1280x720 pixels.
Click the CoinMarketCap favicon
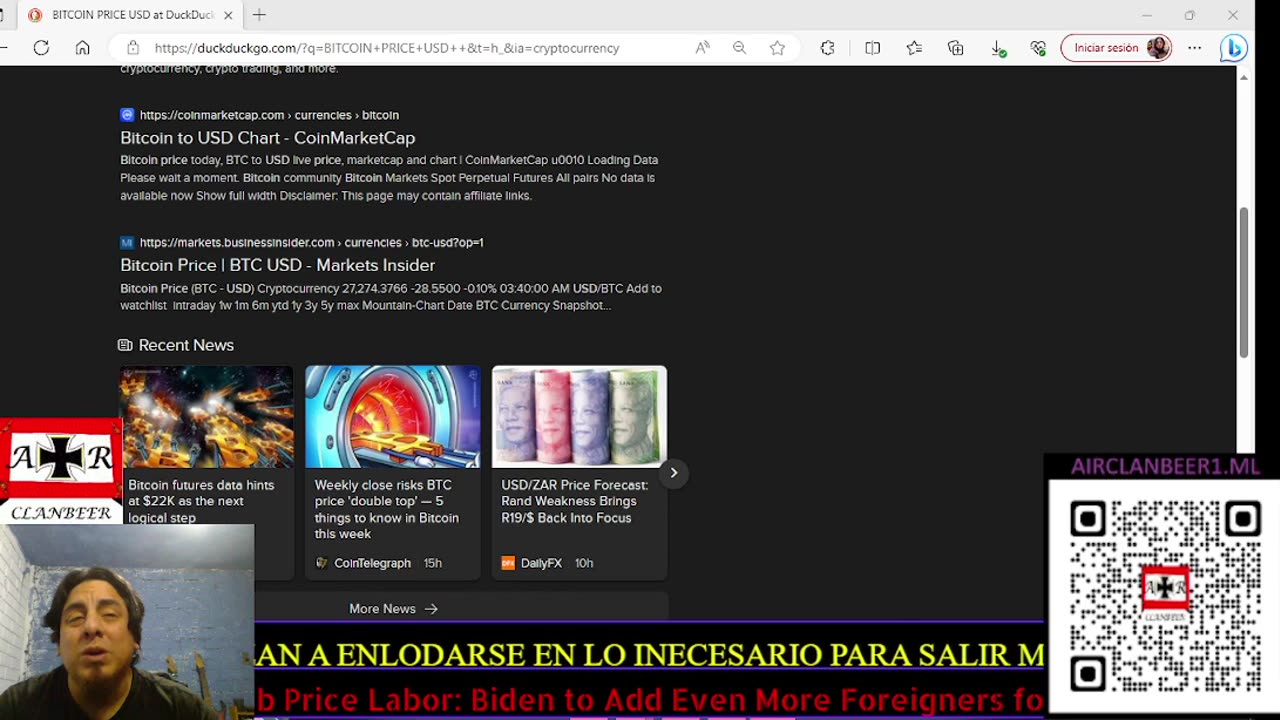coord(127,115)
